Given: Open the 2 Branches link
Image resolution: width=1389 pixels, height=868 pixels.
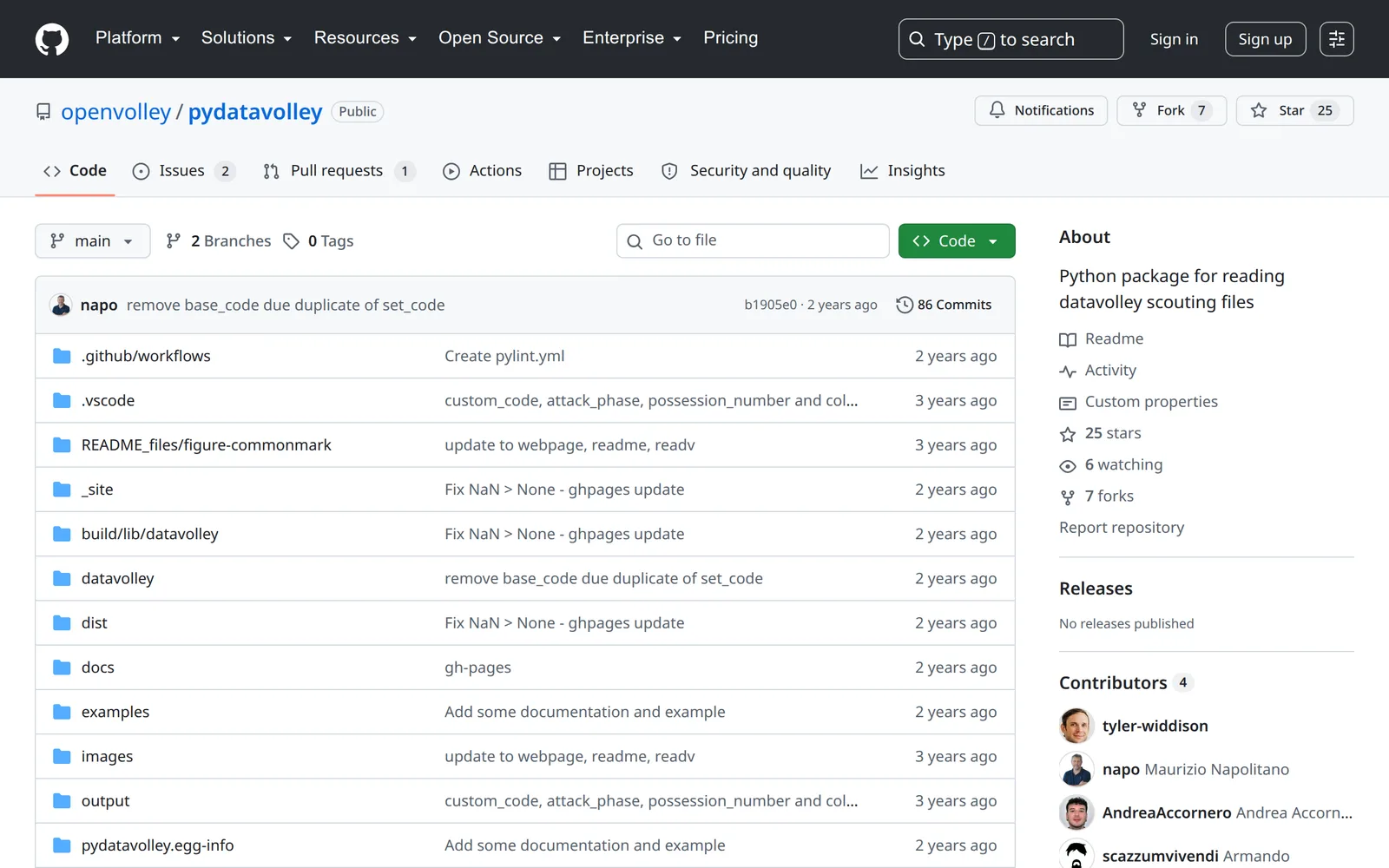Looking at the screenshot, I should (x=219, y=241).
